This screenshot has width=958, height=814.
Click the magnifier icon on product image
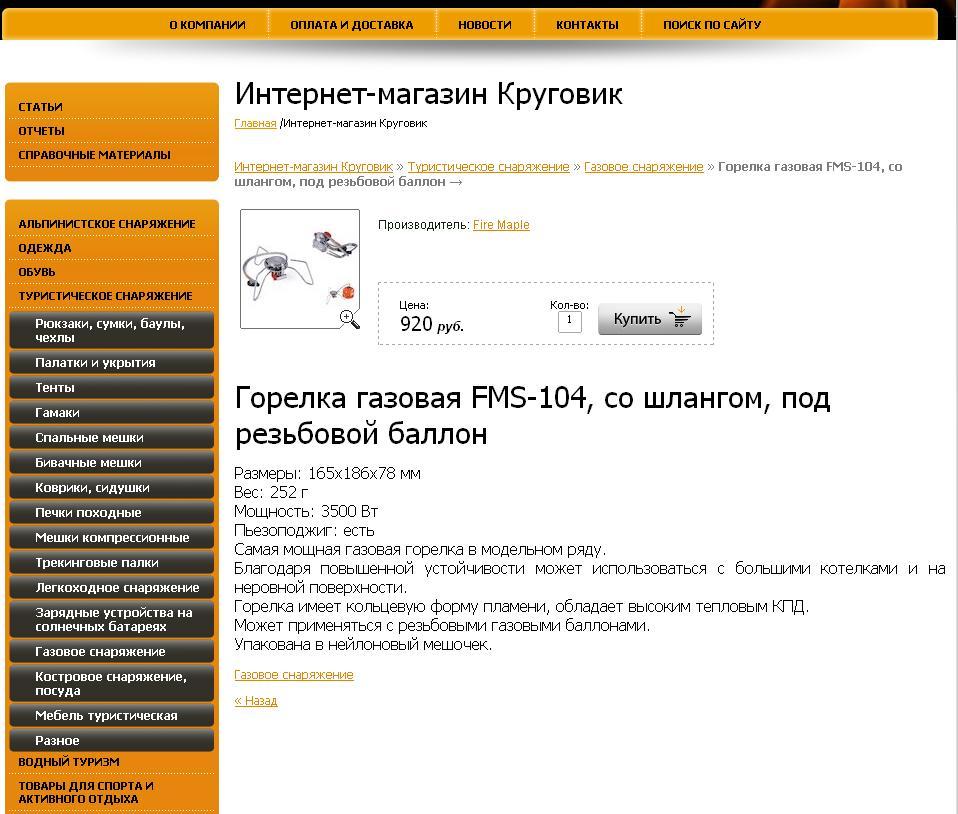(349, 319)
